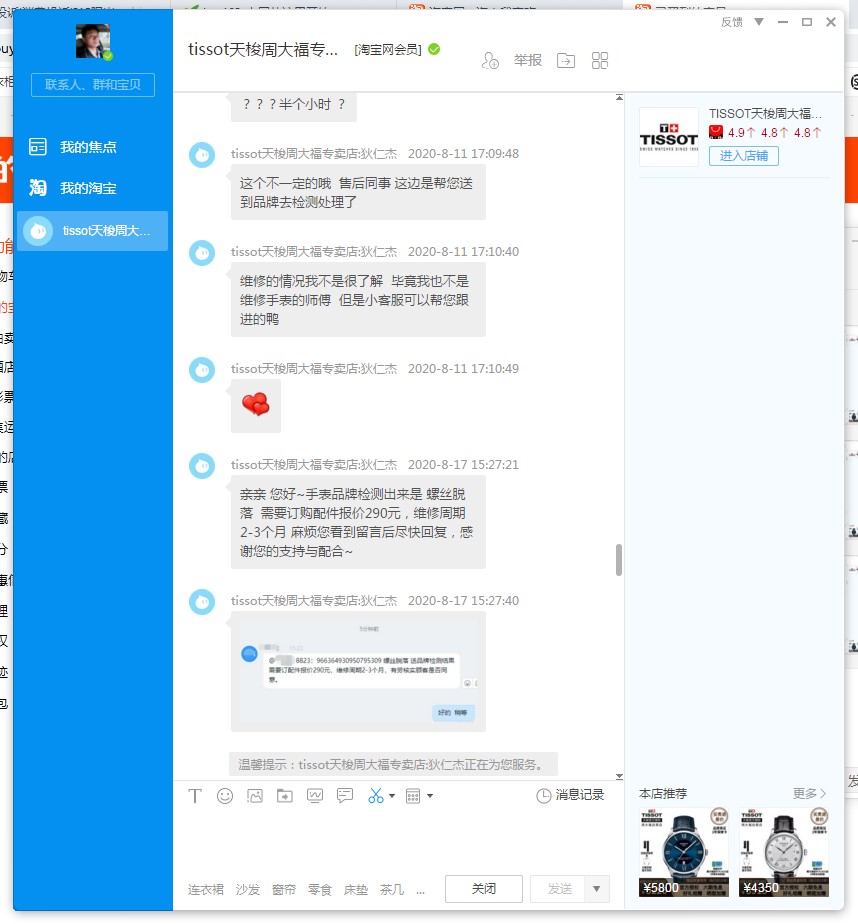Image resolution: width=858 pixels, height=924 pixels.
Task: Click the green verified badge beside 淘宝网会员
Action: (434, 50)
